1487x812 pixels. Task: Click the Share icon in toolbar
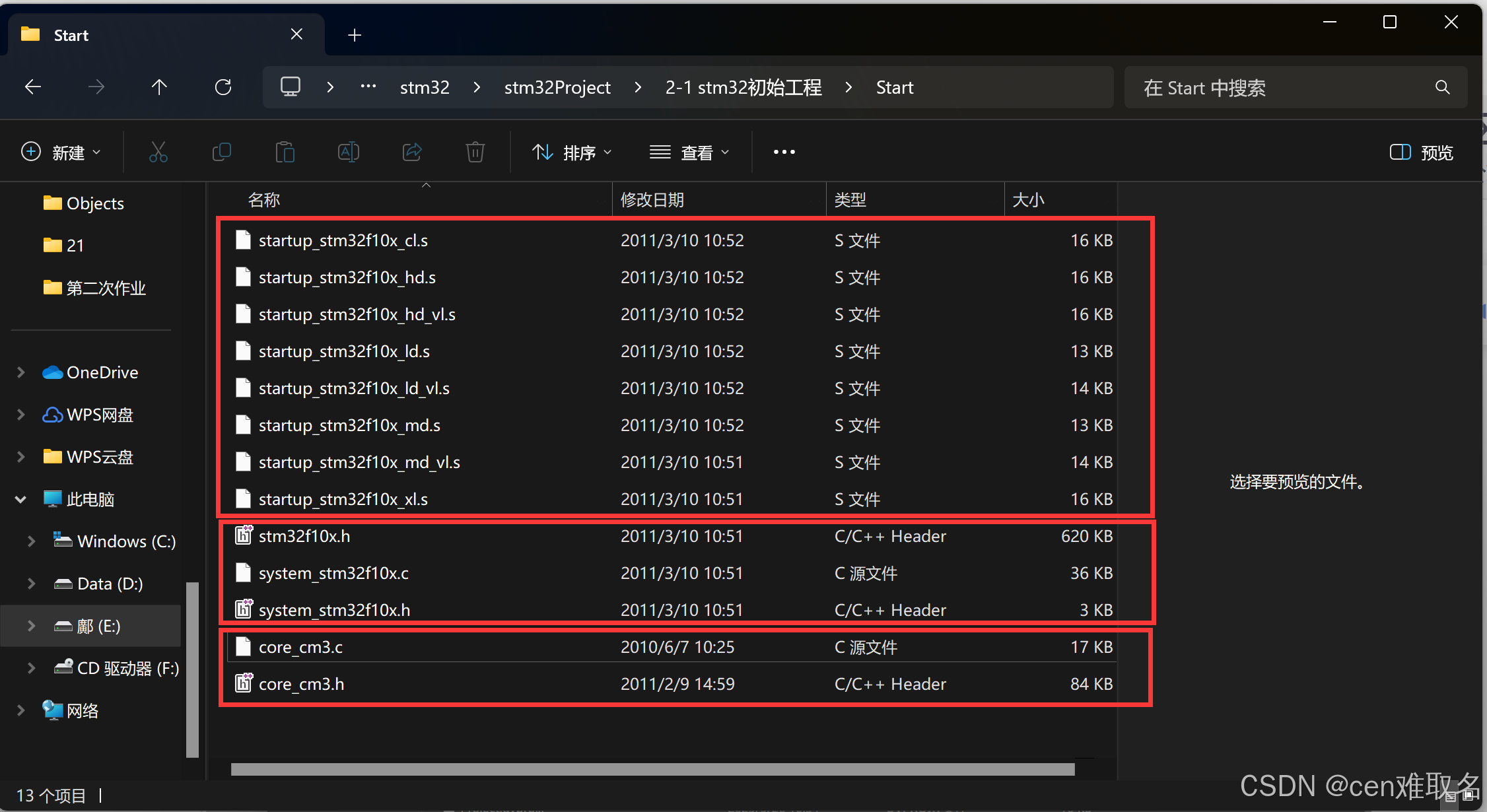point(412,152)
